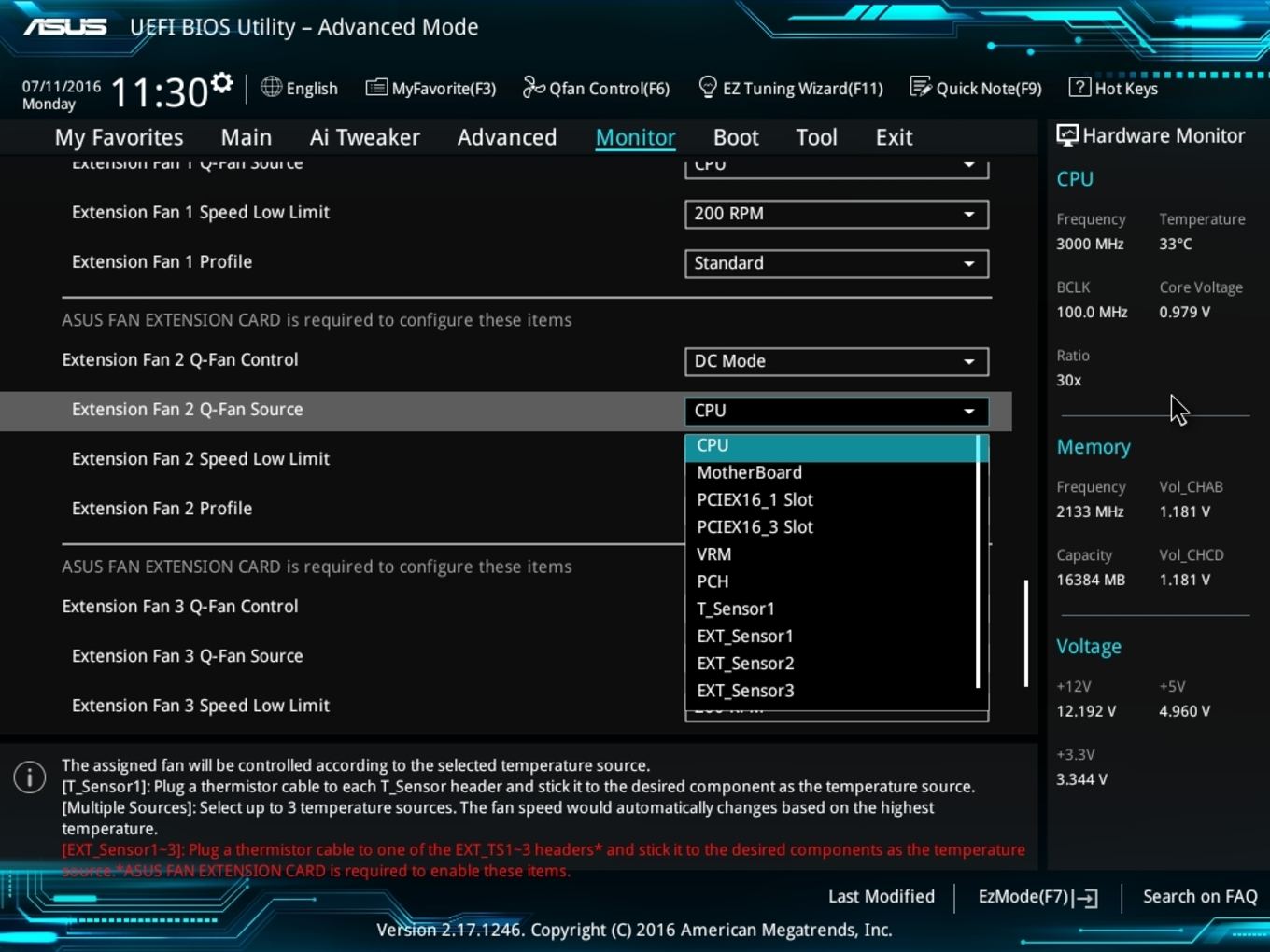This screenshot has height=952, width=1270.
Task: Select the Monitor tab
Action: point(636,137)
